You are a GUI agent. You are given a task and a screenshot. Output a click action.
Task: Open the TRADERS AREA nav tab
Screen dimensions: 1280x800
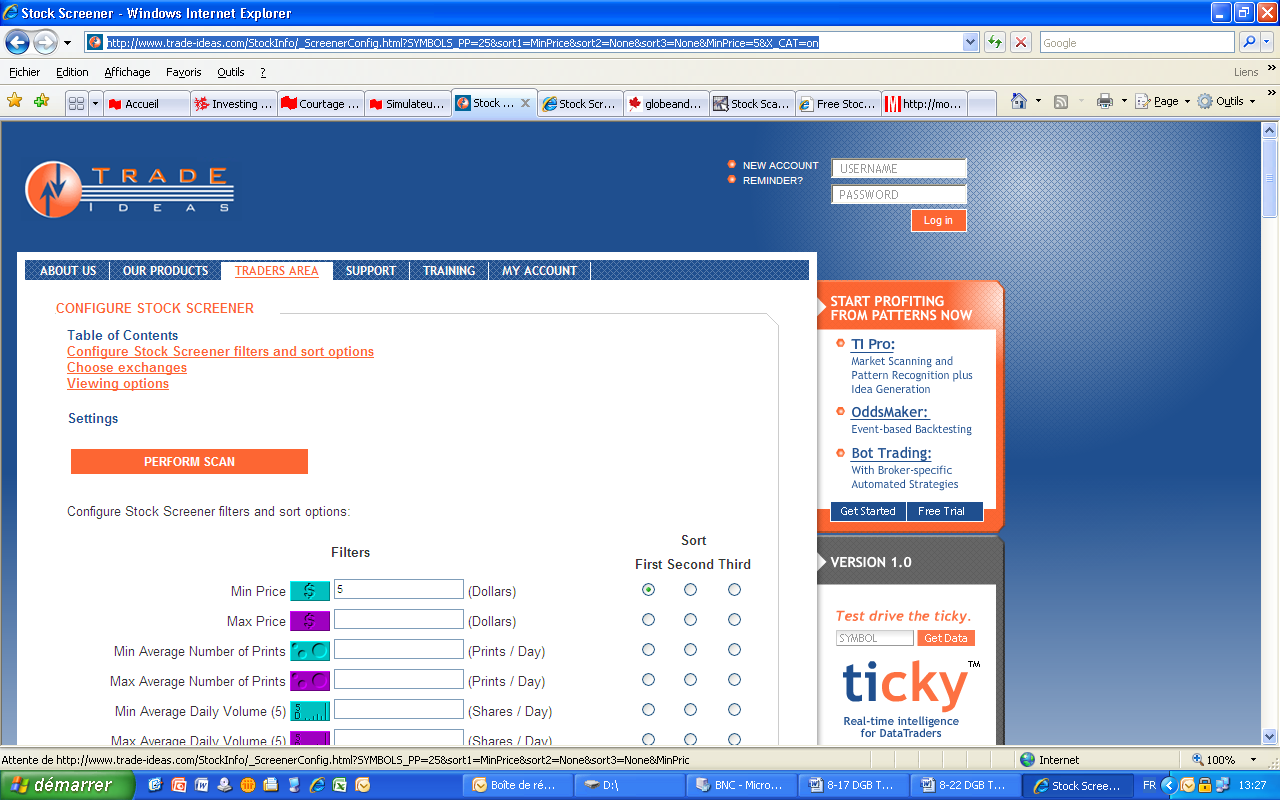pyautogui.click(x=277, y=271)
